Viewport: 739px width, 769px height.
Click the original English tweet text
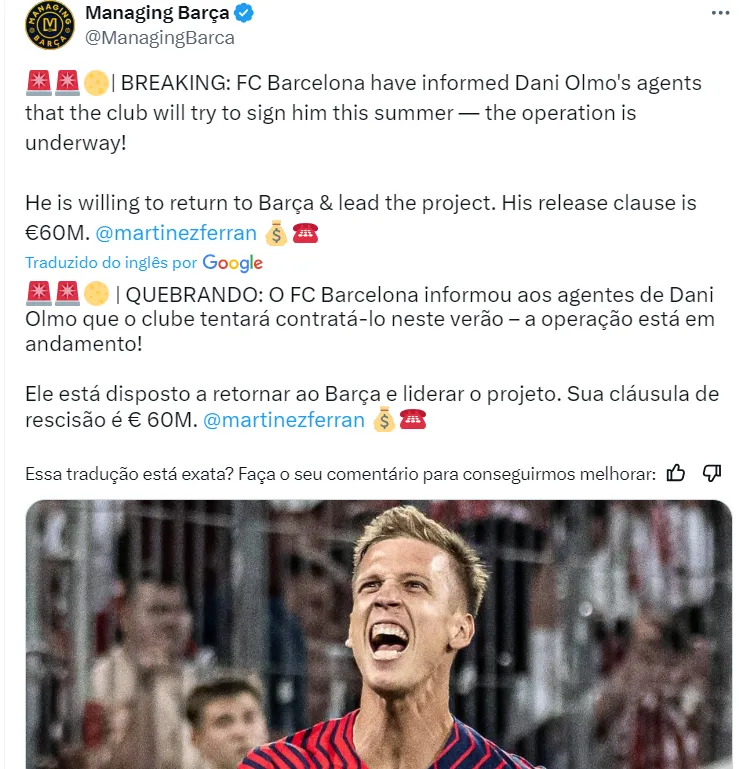[x=363, y=157]
